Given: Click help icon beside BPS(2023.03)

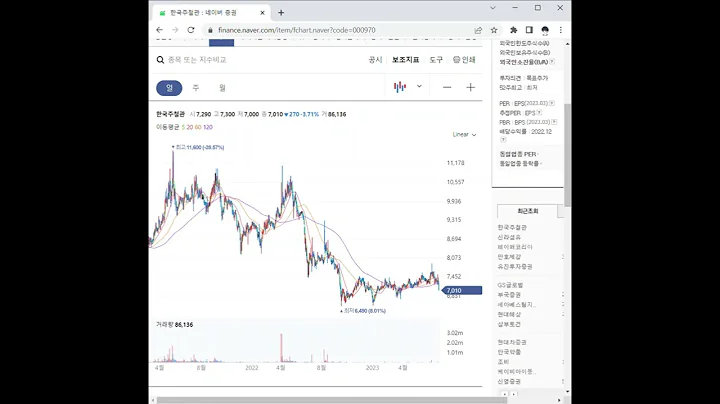Looking at the screenshot, I should point(554,122).
